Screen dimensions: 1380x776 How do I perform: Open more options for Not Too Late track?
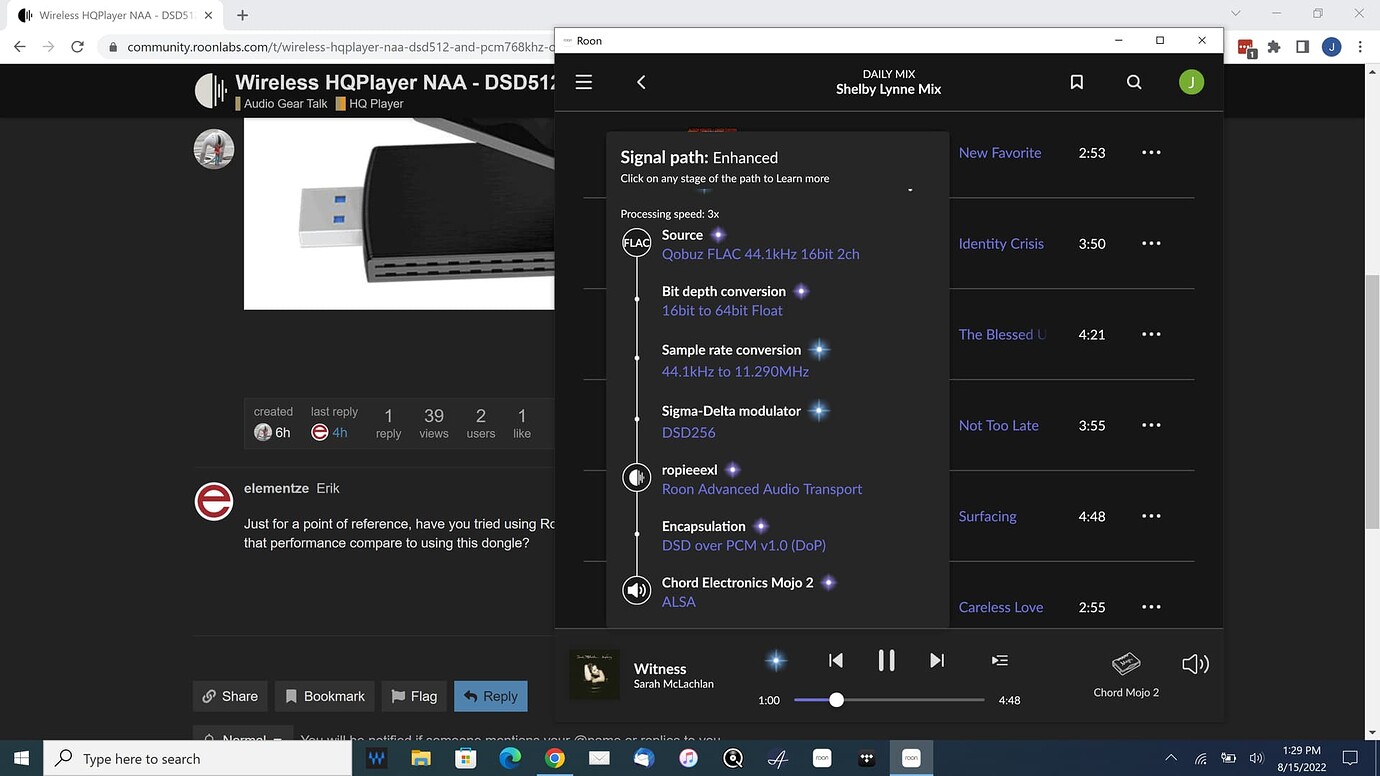(1151, 425)
